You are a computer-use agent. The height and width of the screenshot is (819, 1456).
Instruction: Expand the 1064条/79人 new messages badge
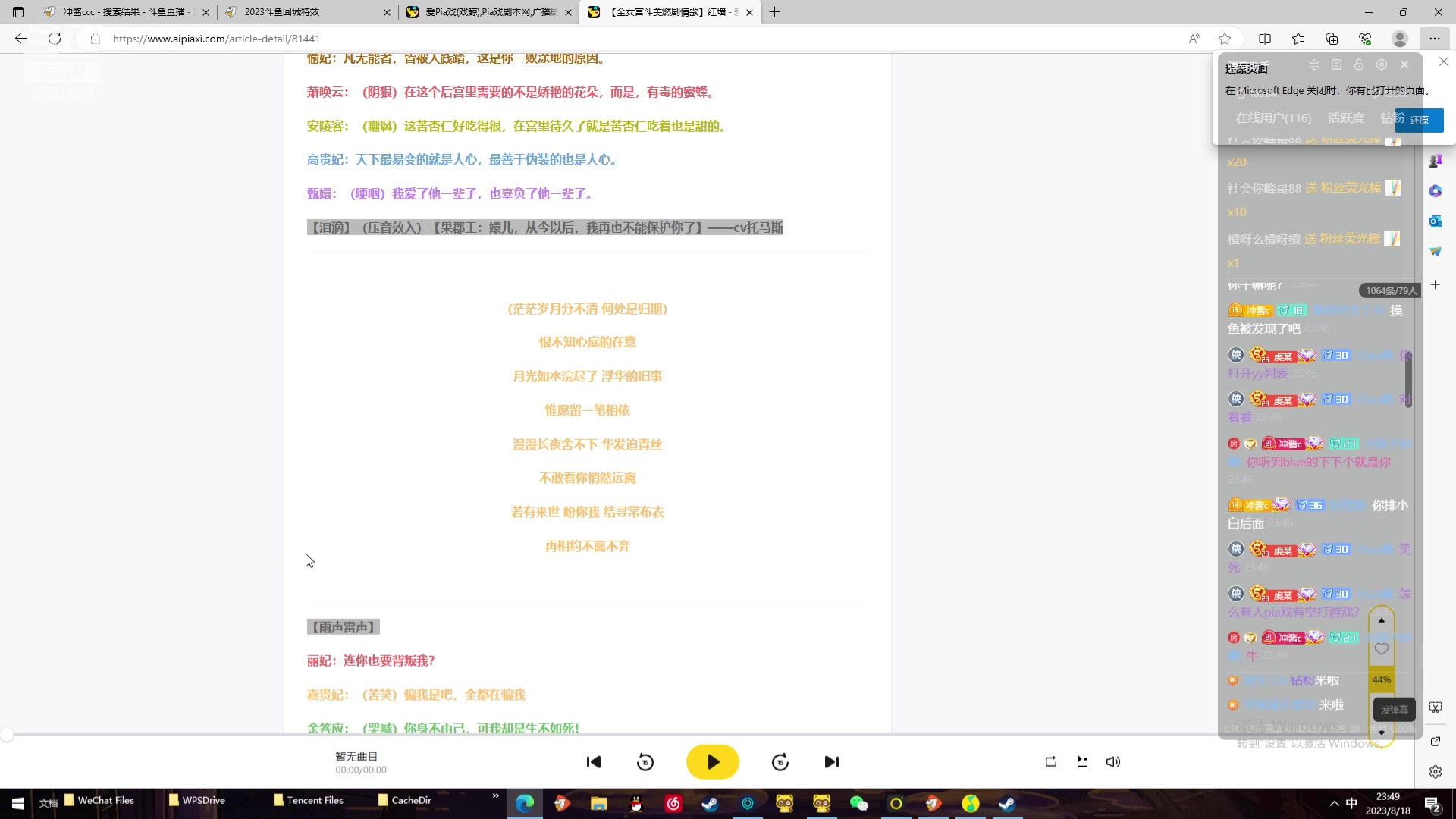1390,290
